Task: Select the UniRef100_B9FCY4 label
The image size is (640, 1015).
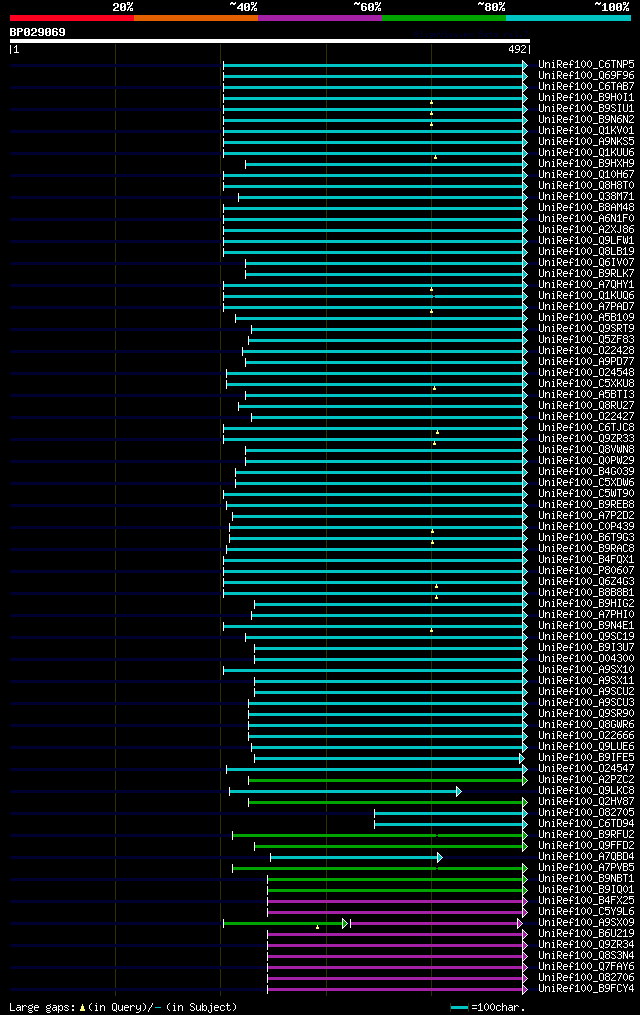Action: 586,989
